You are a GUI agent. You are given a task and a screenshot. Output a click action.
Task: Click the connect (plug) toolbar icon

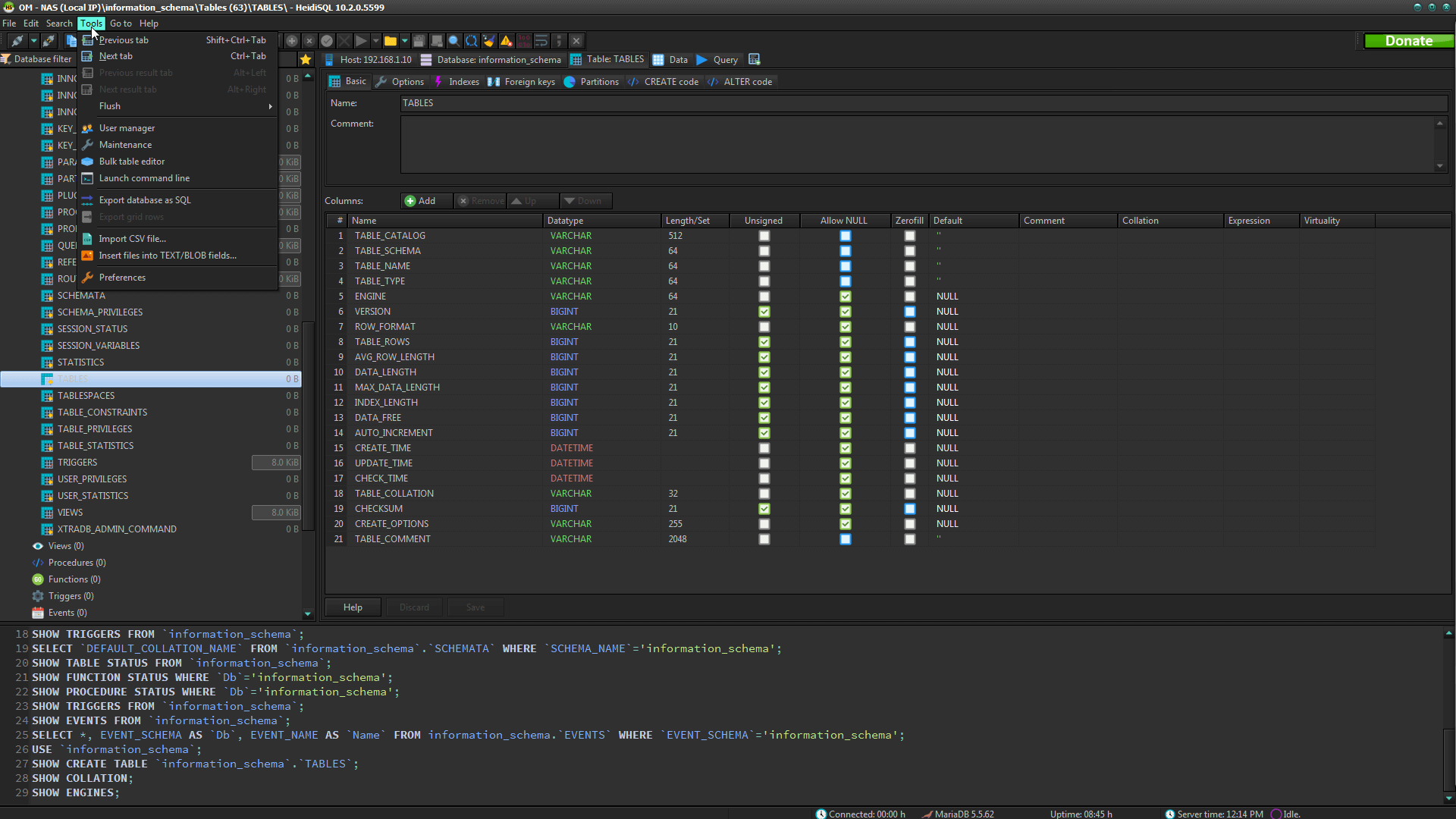[17, 41]
